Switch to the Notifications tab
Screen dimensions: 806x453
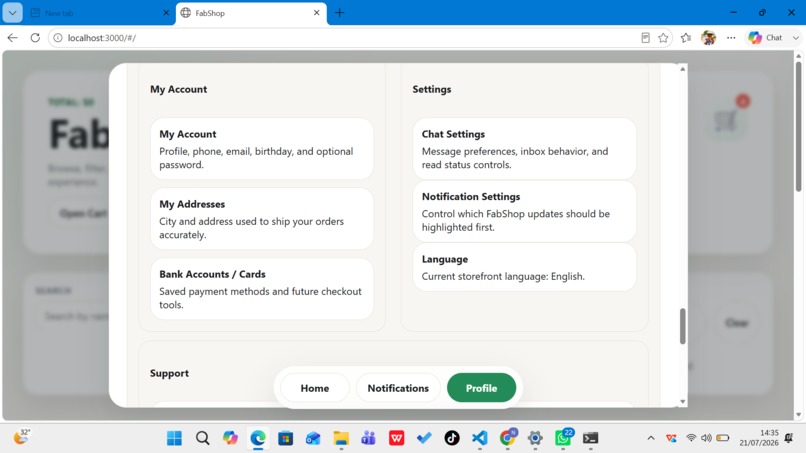coord(398,388)
